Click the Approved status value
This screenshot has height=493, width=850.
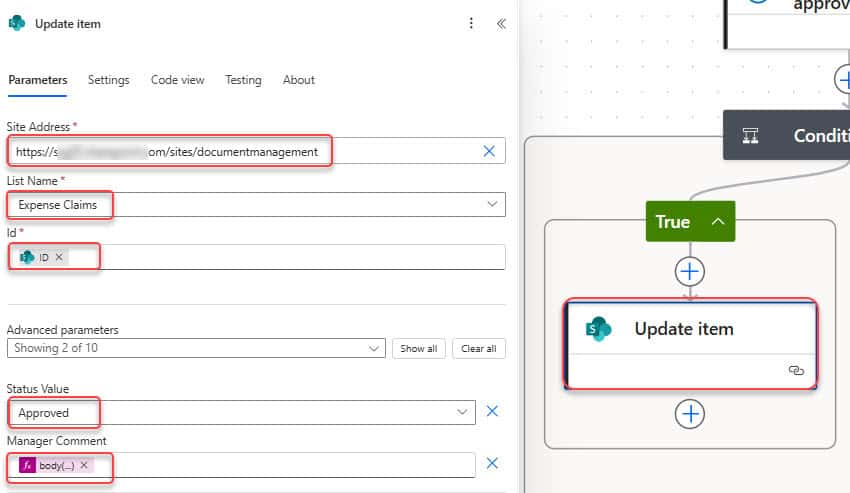(43, 413)
